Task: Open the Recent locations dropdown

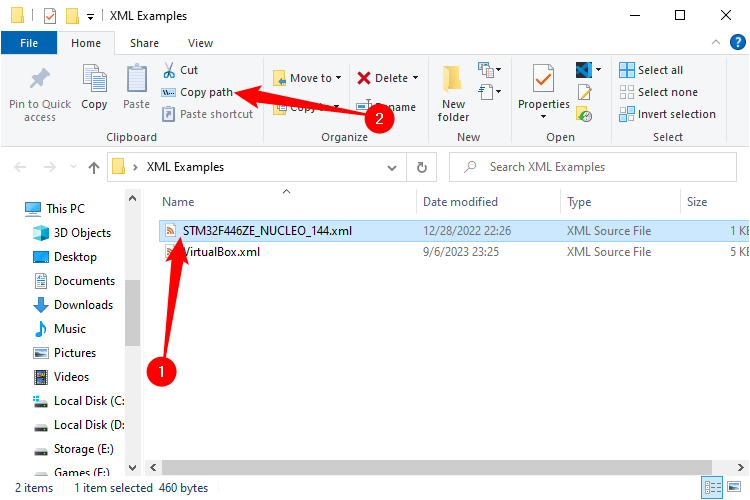Action: [73, 167]
